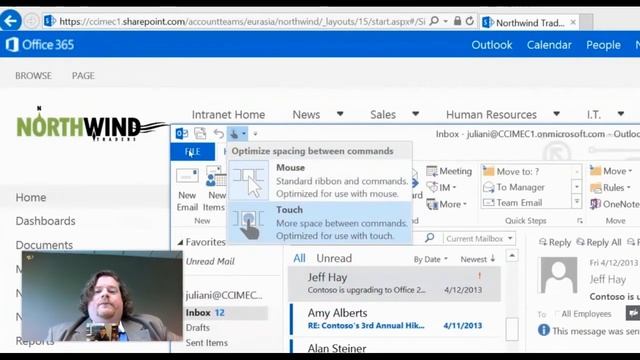640x360 pixels.
Task: Click the browser refresh icon
Action: (470, 21)
